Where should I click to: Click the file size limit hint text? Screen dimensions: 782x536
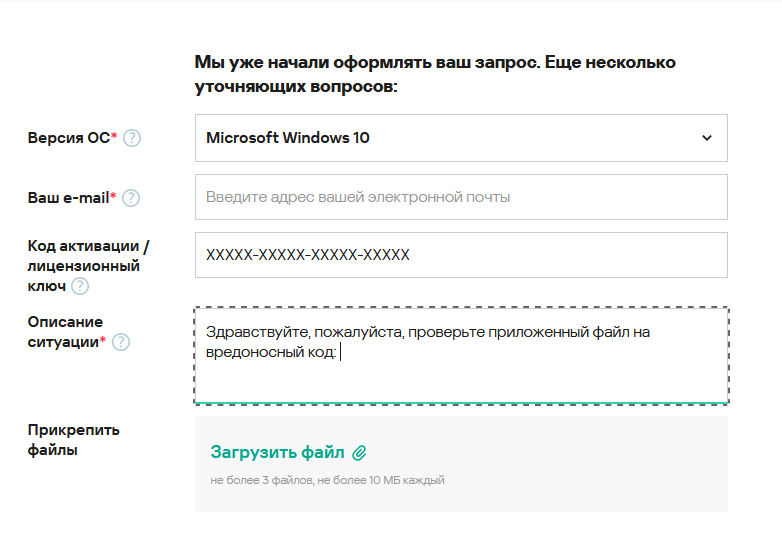(x=327, y=480)
